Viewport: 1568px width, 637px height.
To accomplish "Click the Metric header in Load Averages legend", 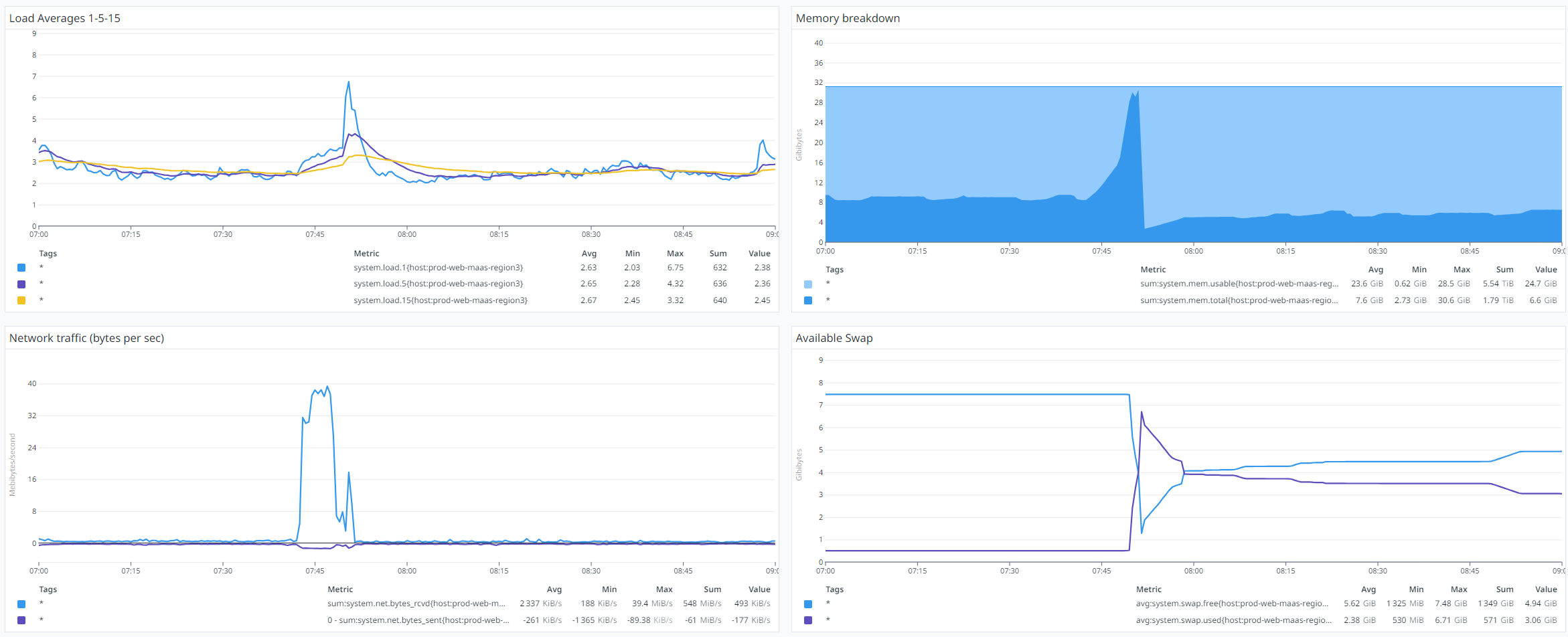I will 366,254.
